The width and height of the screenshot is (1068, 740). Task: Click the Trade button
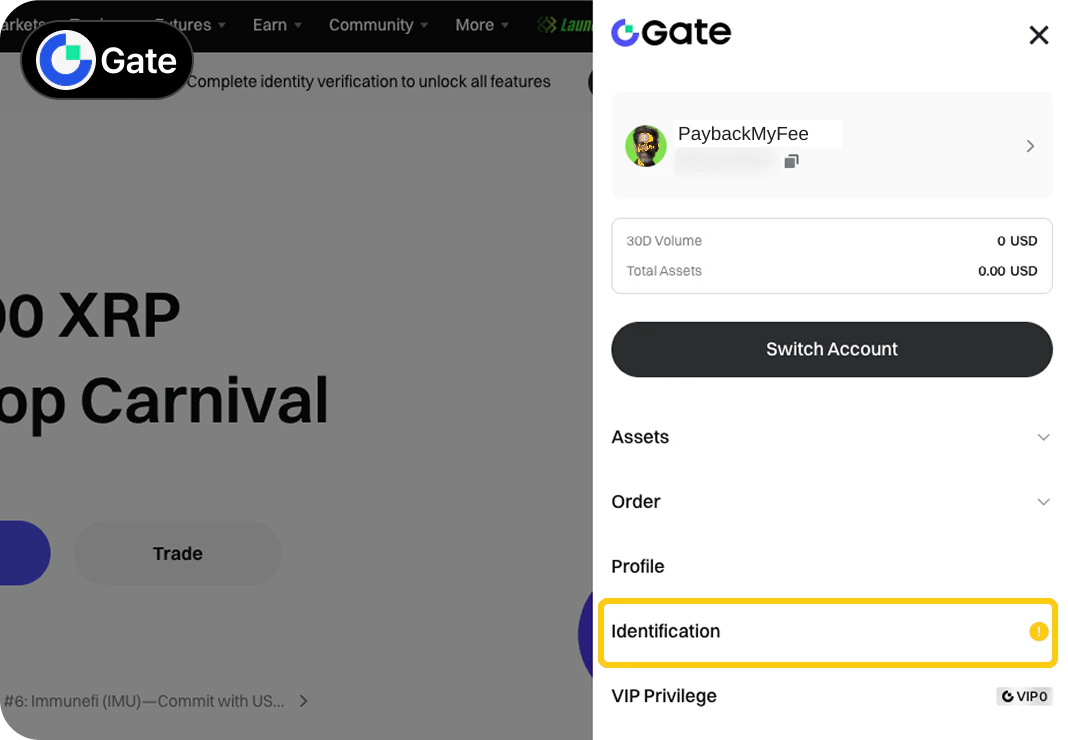[177, 553]
